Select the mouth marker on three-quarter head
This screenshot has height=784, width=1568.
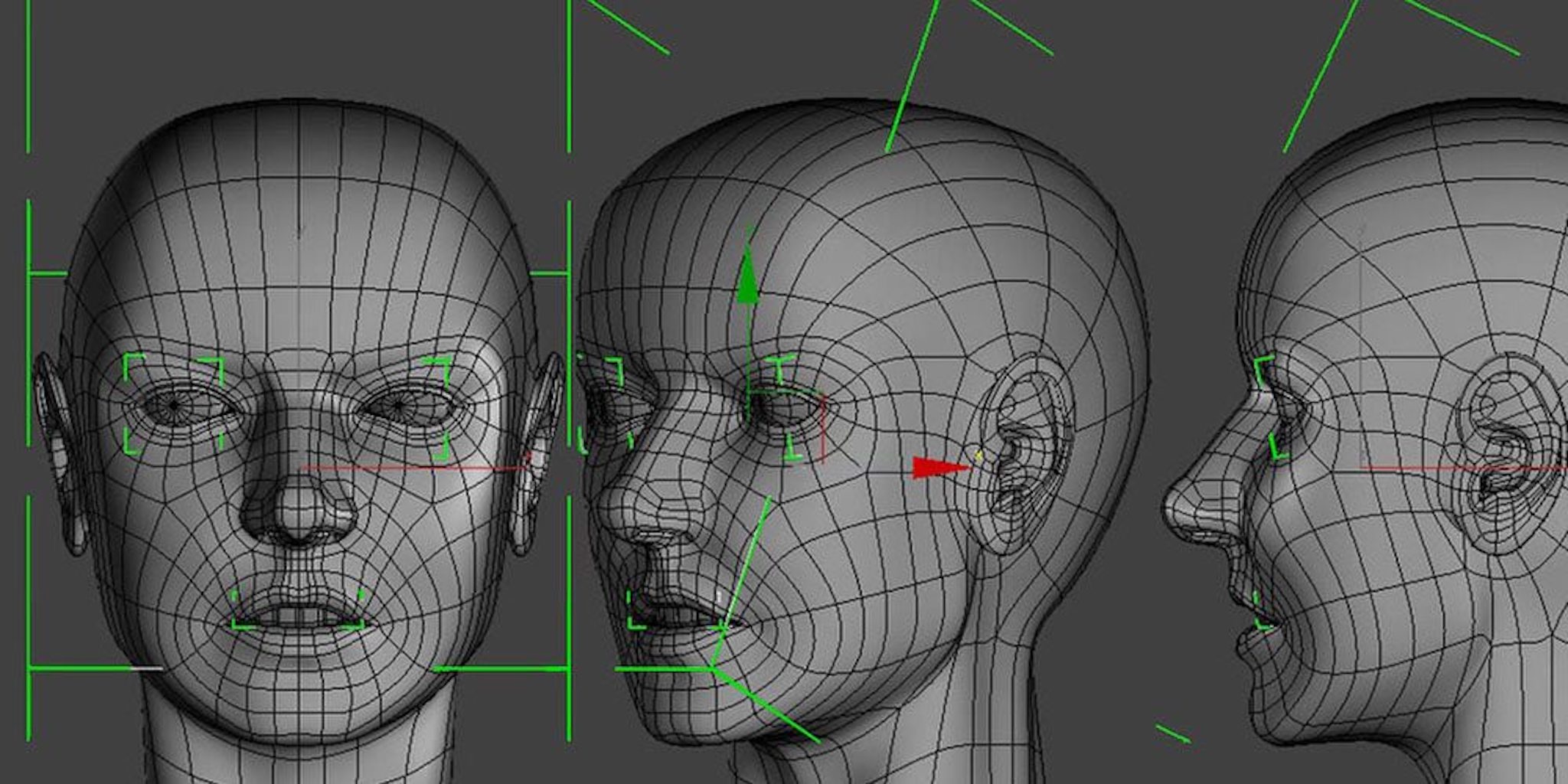[675, 610]
